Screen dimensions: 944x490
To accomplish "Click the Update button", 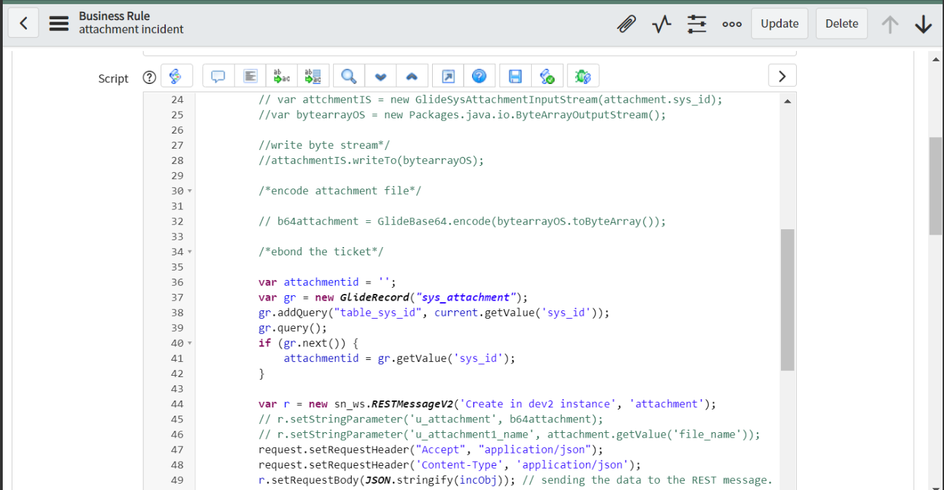I will (x=780, y=23).
